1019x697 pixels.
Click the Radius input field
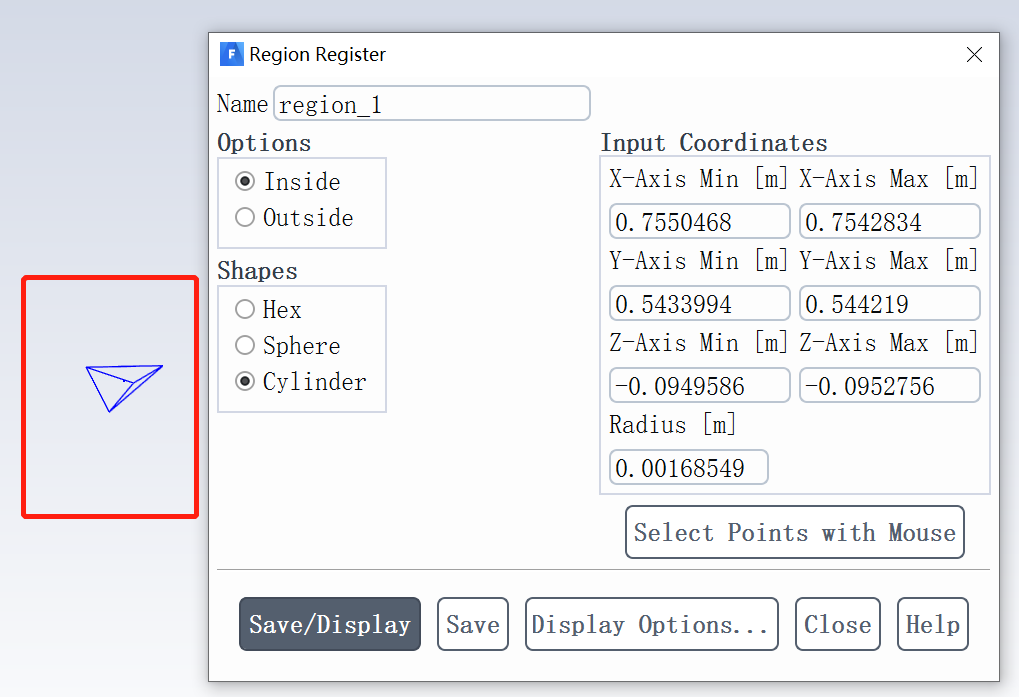688,468
